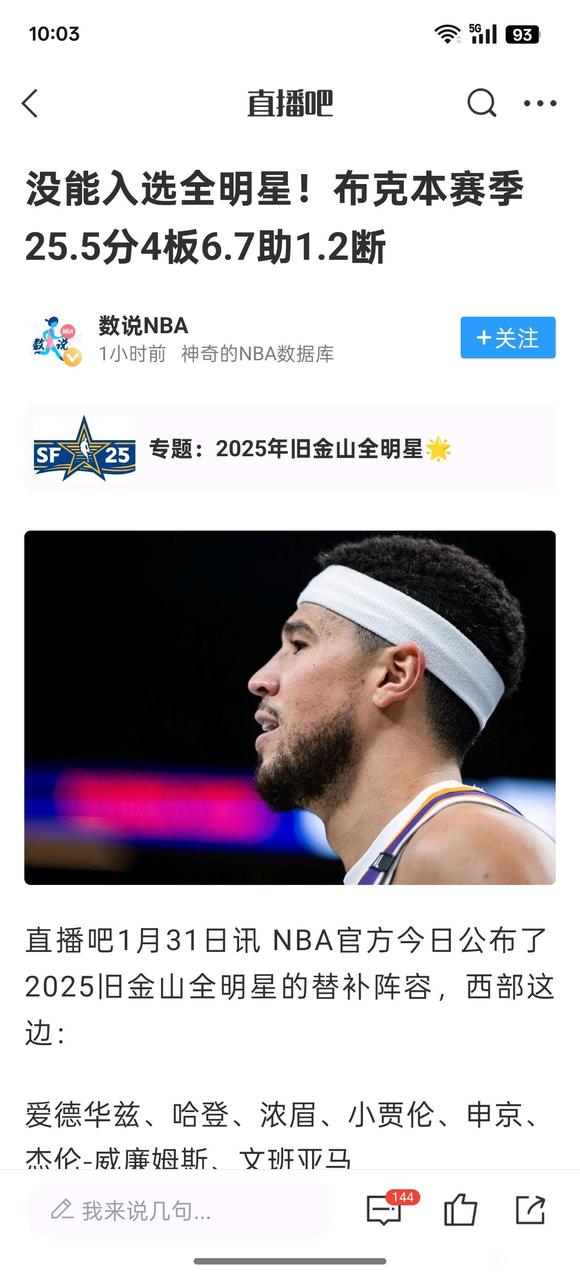The height and width of the screenshot is (1276, 580).
Task: Tap the SF 25 All-Star logo
Action: coord(84,449)
